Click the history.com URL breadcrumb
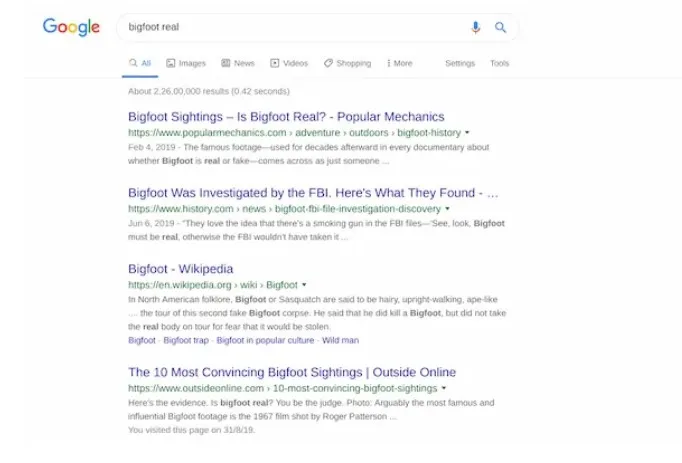 click(284, 209)
